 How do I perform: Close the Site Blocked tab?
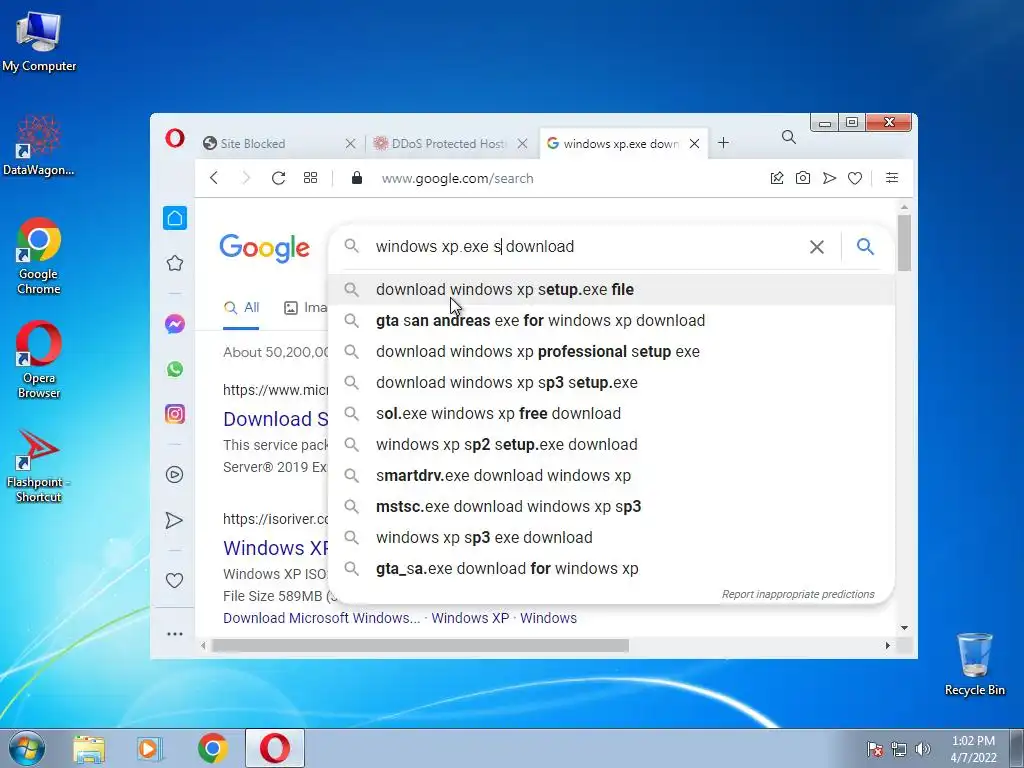pyautogui.click(x=351, y=144)
